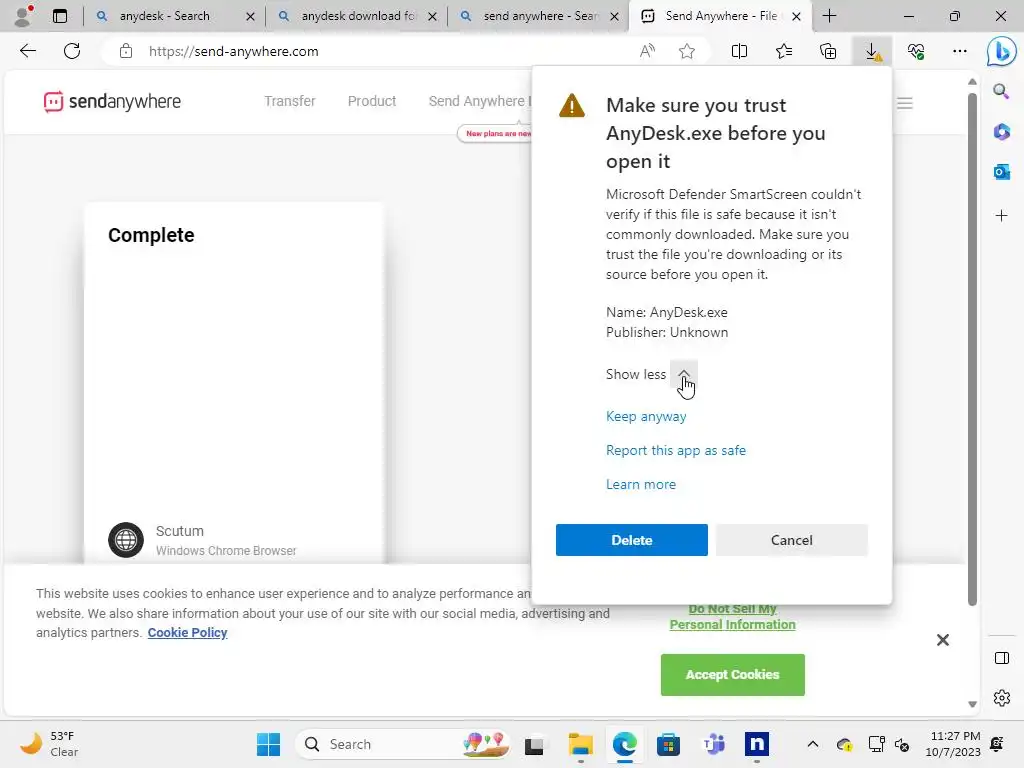Screen dimensions: 1024x768
Task: Open split screen icon in toolbar
Action: pyautogui.click(x=739, y=51)
